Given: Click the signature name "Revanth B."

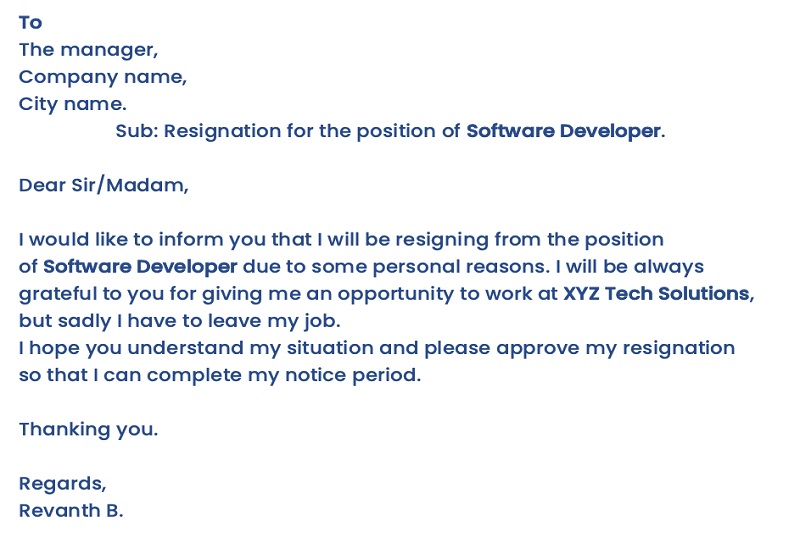Looking at the screenshot, I should 70,511.
